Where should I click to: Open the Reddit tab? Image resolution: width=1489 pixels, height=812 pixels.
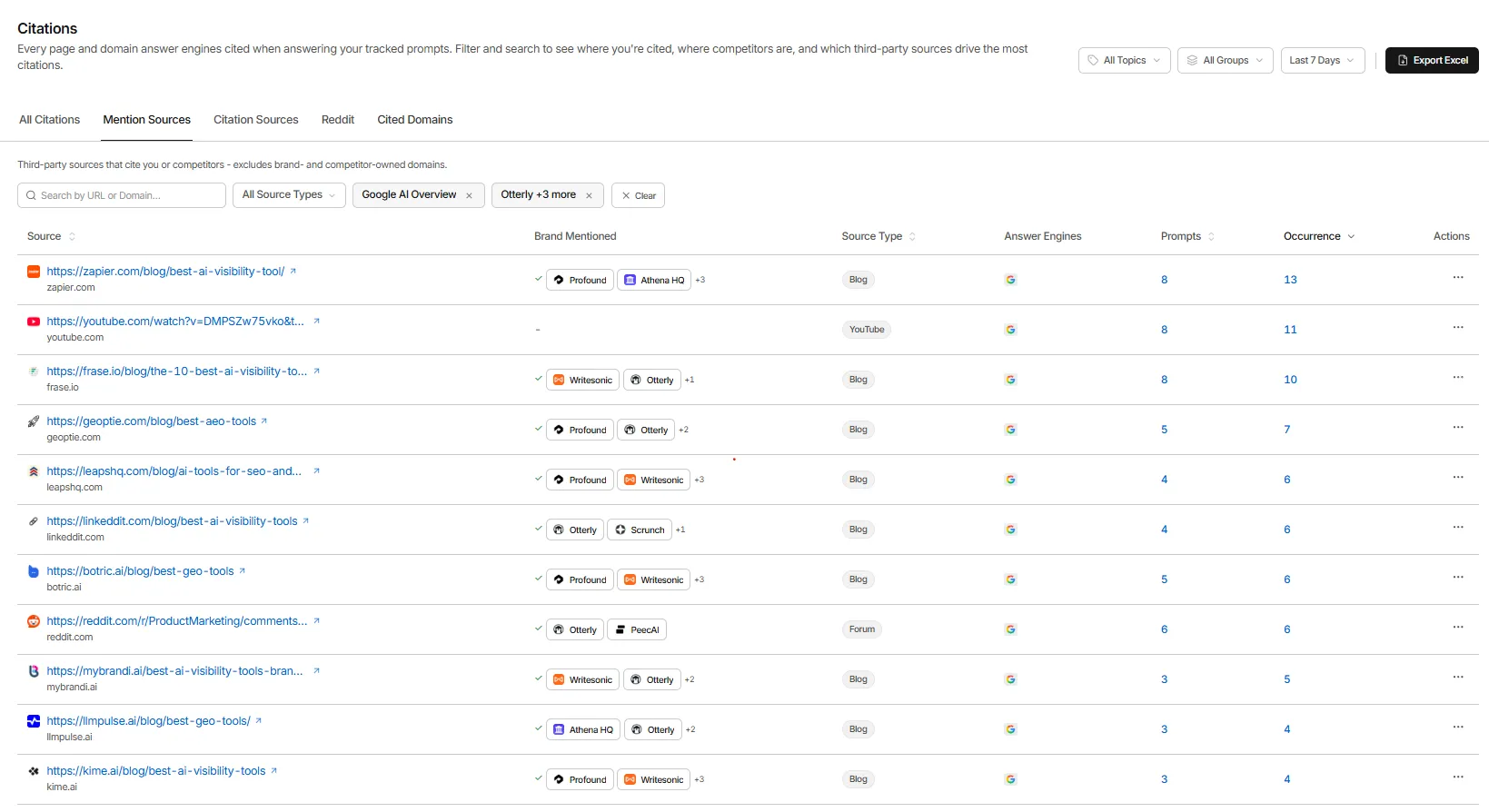click(338, 120)
